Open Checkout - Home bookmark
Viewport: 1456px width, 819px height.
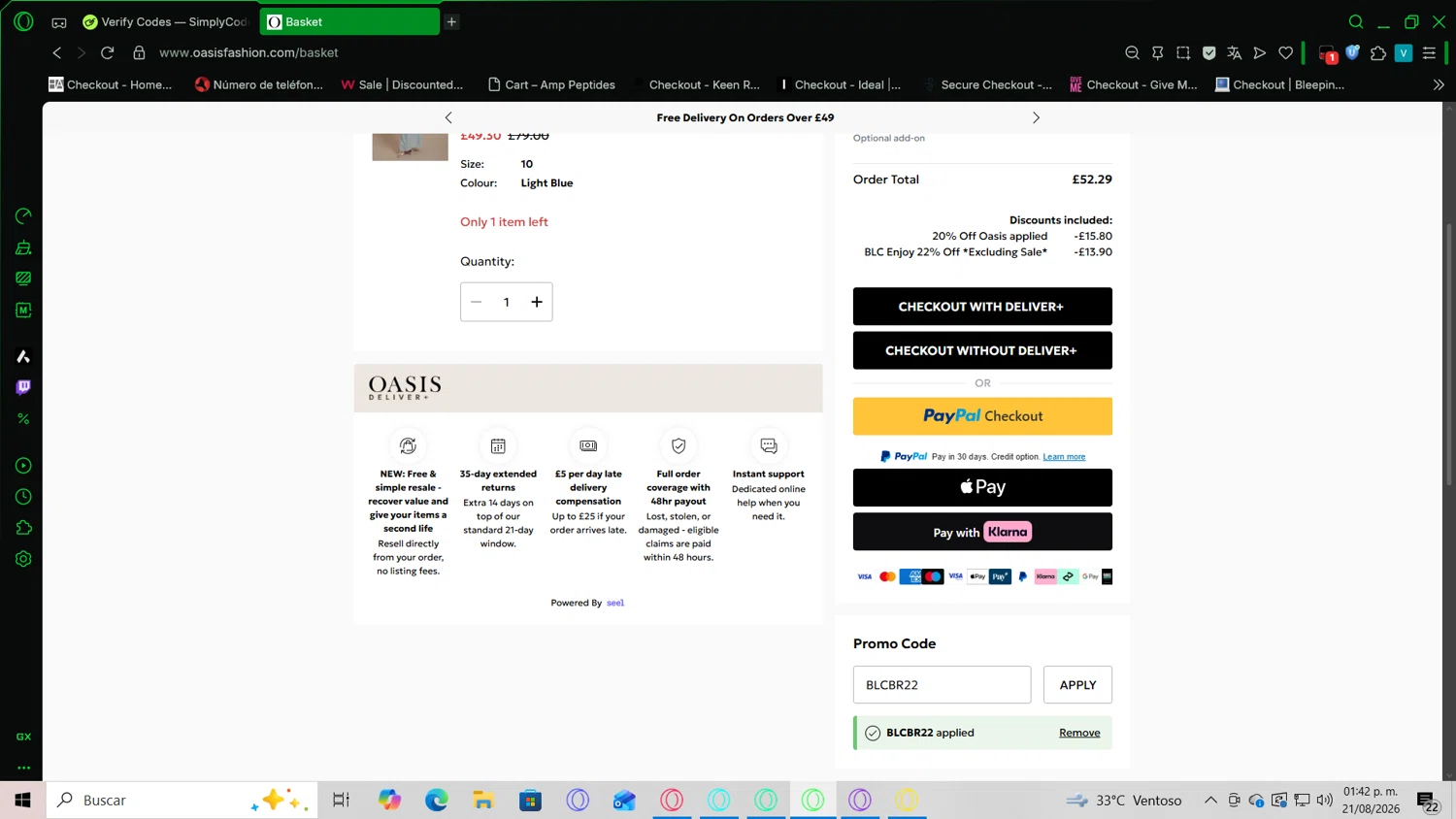point(111,84)
